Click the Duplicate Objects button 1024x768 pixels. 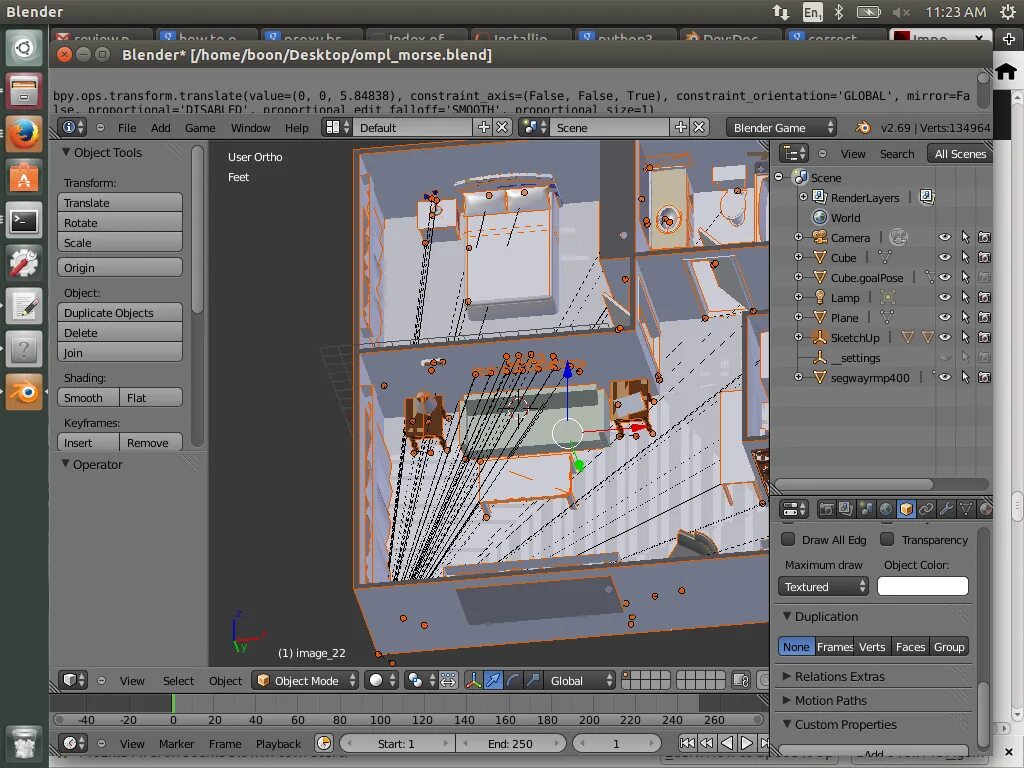click(120, 312)
